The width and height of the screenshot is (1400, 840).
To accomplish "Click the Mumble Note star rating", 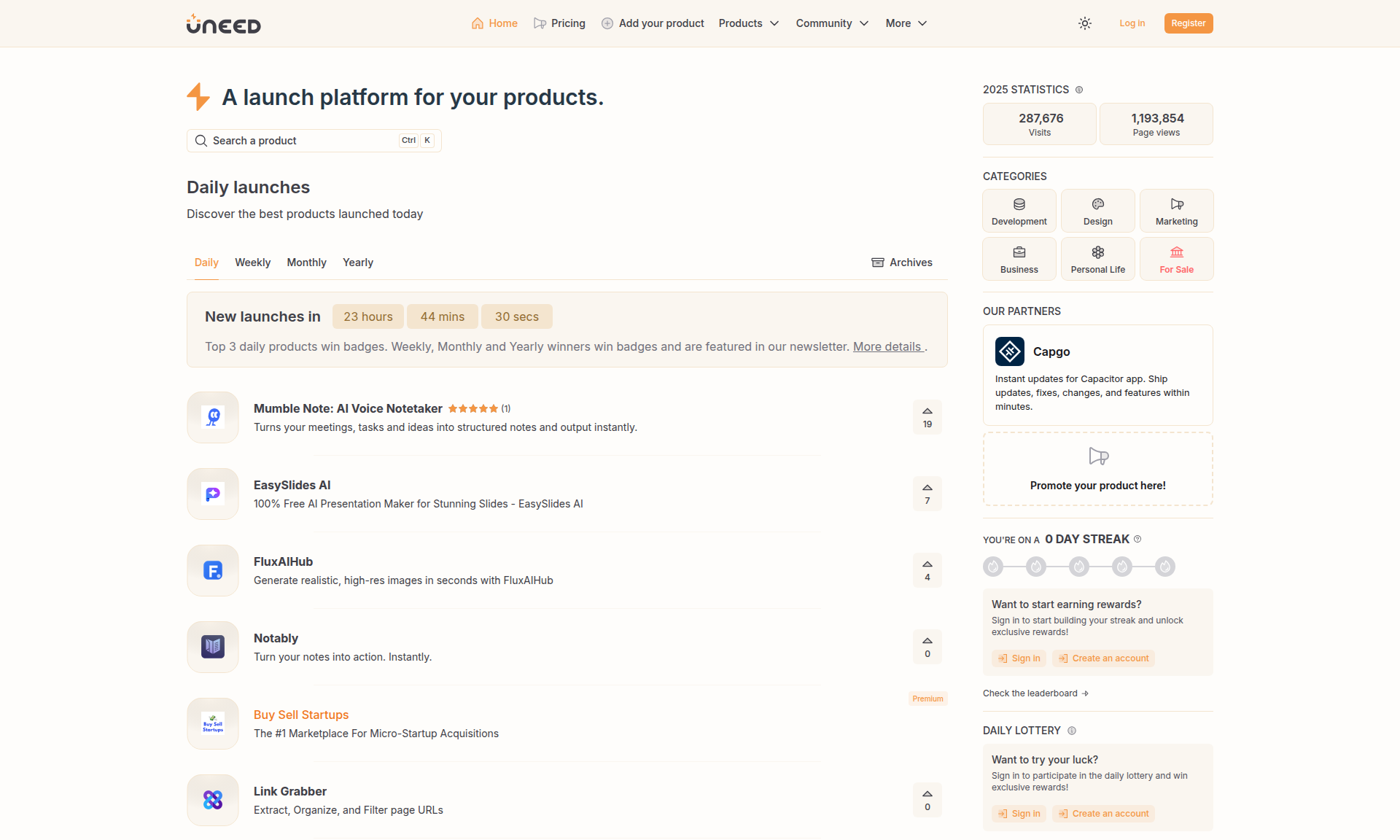I will [473, 408].
